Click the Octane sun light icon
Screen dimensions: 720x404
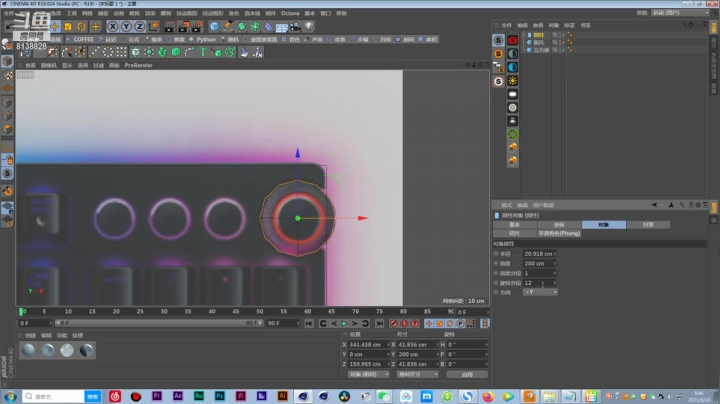512,80
